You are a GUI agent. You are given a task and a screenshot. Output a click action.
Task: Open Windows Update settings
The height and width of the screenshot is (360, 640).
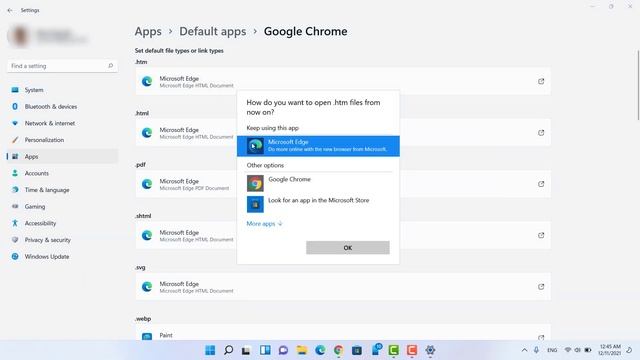pos(62,257)
